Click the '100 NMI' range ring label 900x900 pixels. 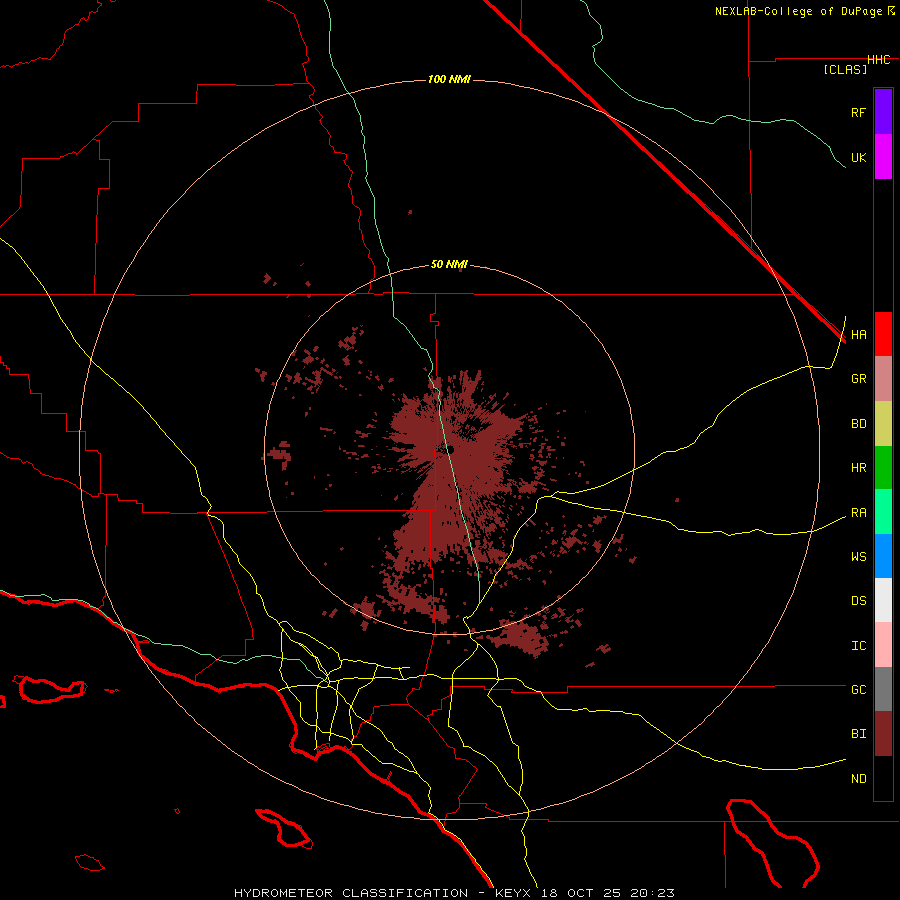coord(449,79)
